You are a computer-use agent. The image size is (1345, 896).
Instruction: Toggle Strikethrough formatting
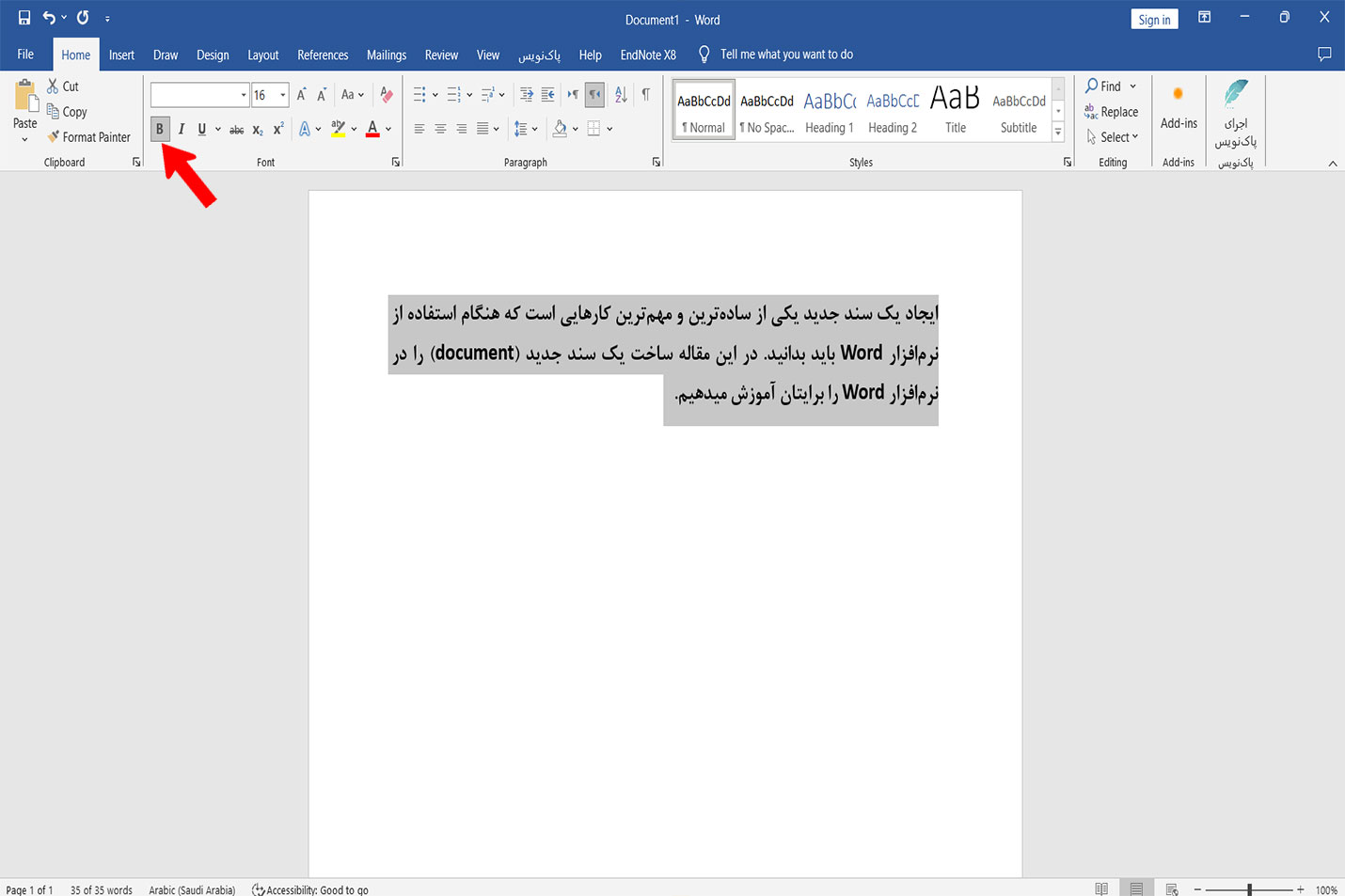pyautogui.click(x=237, y=129)
